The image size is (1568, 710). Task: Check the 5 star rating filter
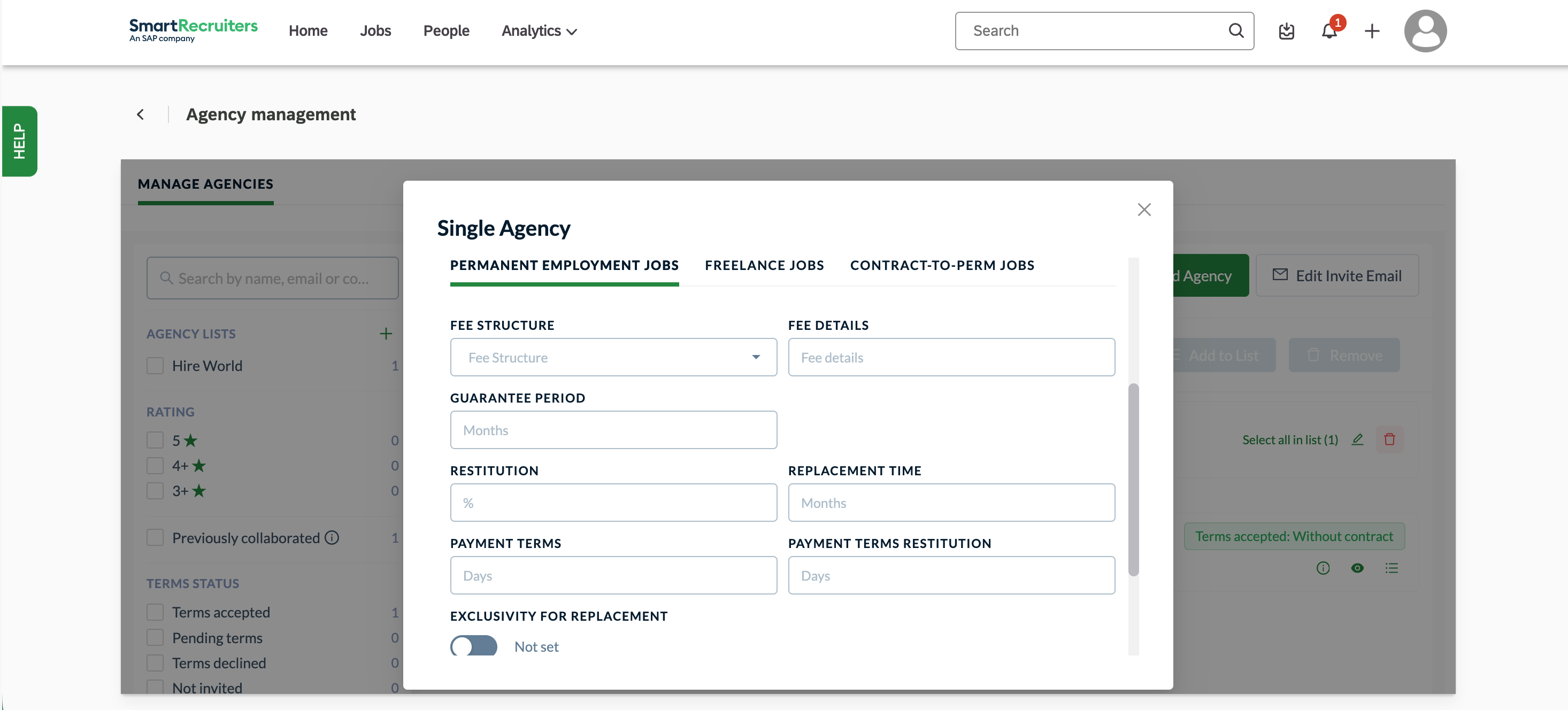(155, 440)
